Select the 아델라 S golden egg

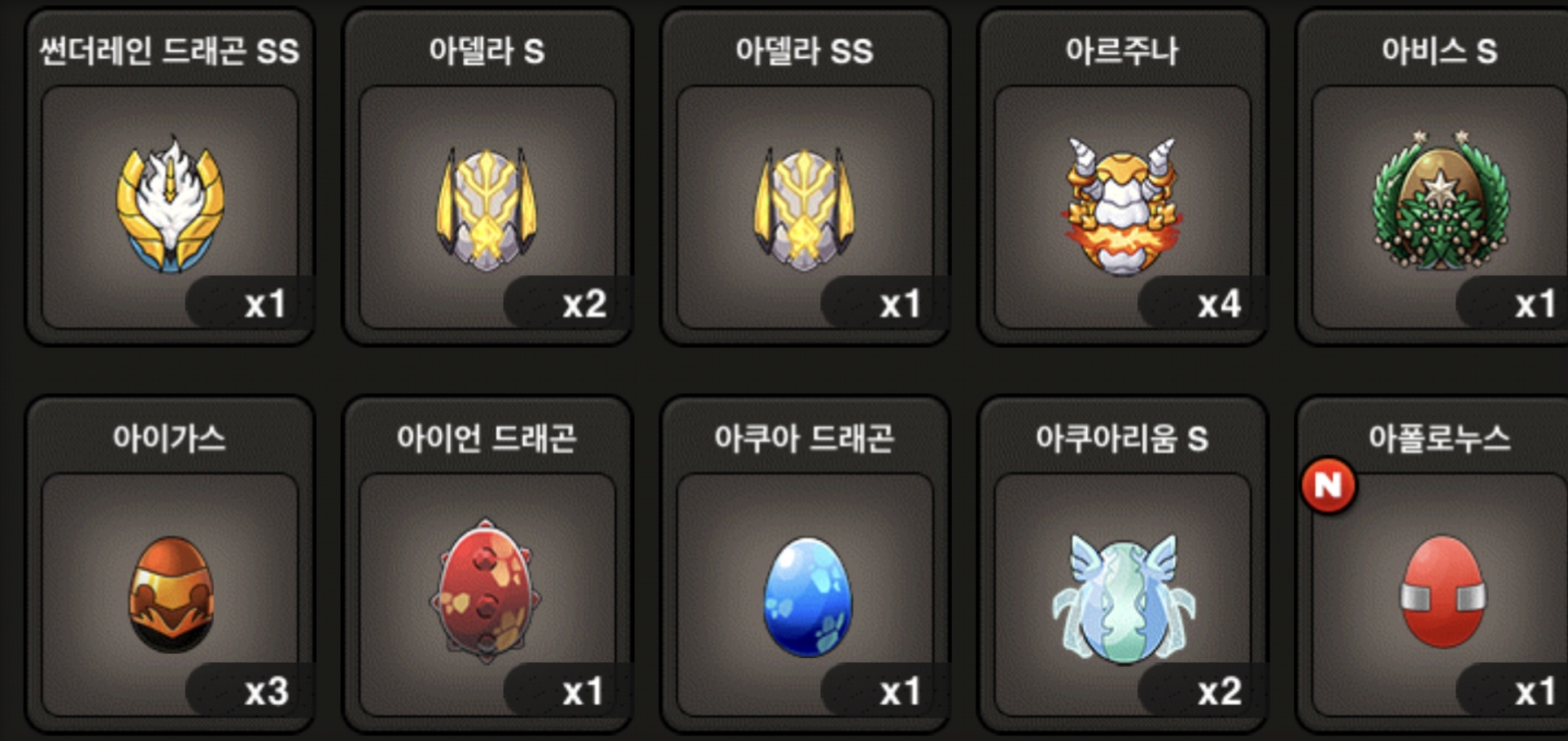tap(487, 208)
